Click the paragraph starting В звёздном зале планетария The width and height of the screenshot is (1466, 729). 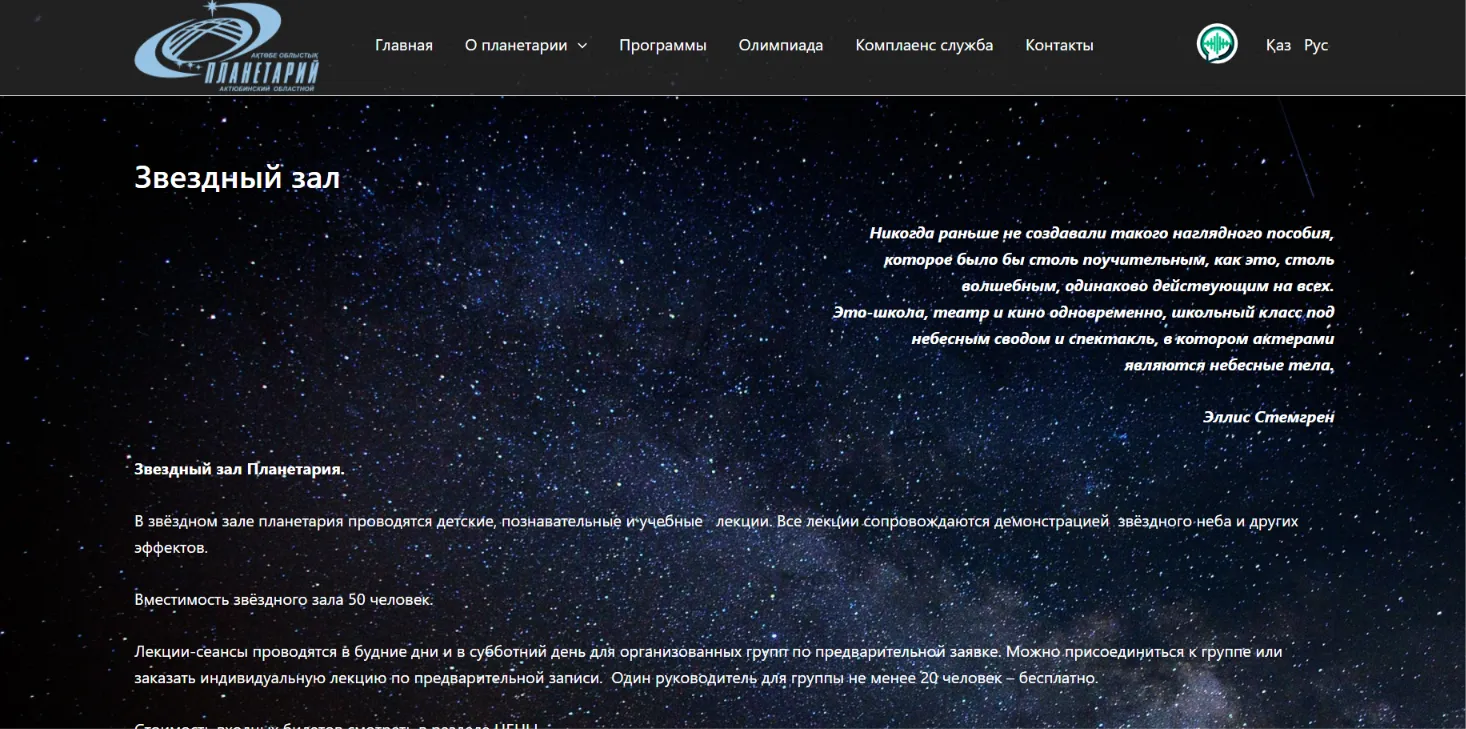716,534
